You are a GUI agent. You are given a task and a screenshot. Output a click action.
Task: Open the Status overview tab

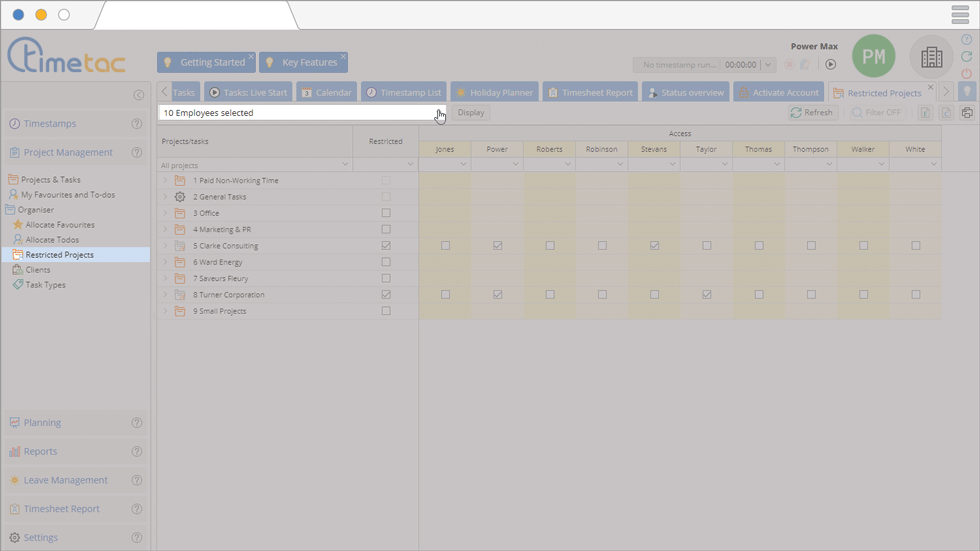[x=685, y=92]
